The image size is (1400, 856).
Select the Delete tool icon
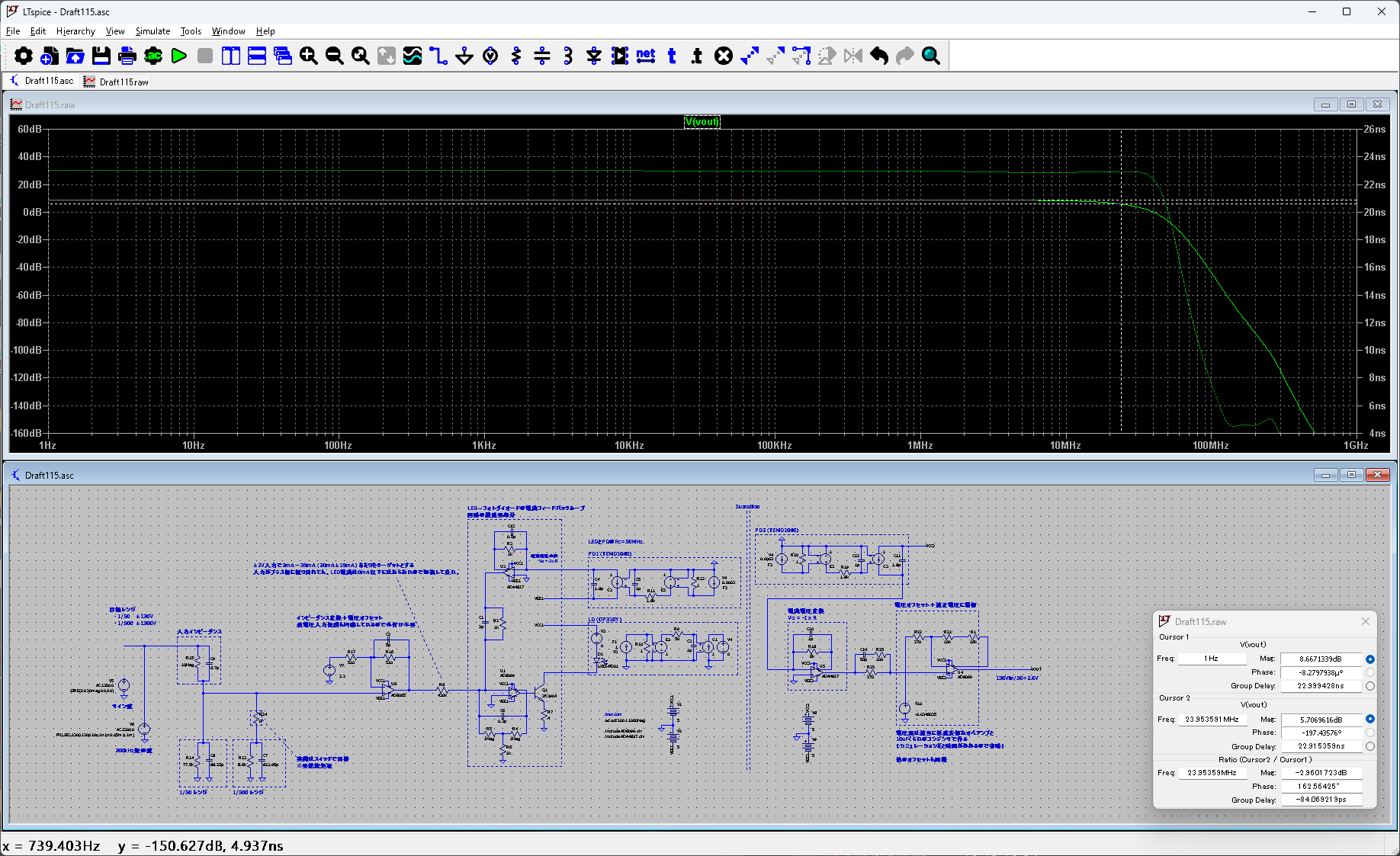(724, 56)
